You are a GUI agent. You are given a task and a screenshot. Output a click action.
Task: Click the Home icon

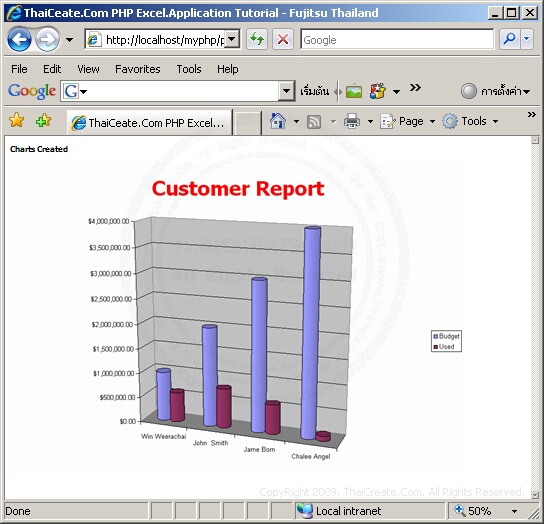pos(278,121)
